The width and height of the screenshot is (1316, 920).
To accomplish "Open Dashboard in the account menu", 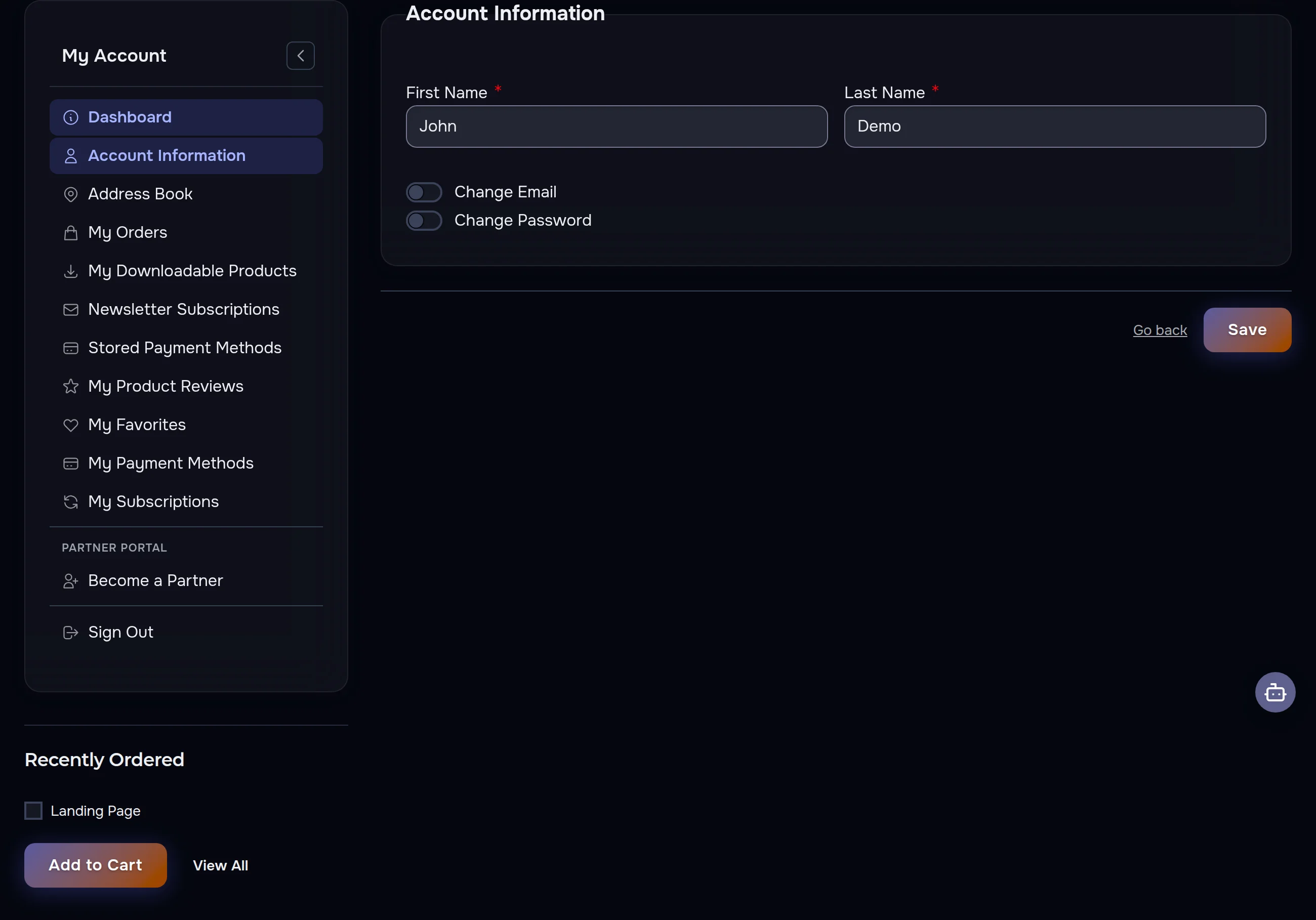I will [x=186, y=117].
